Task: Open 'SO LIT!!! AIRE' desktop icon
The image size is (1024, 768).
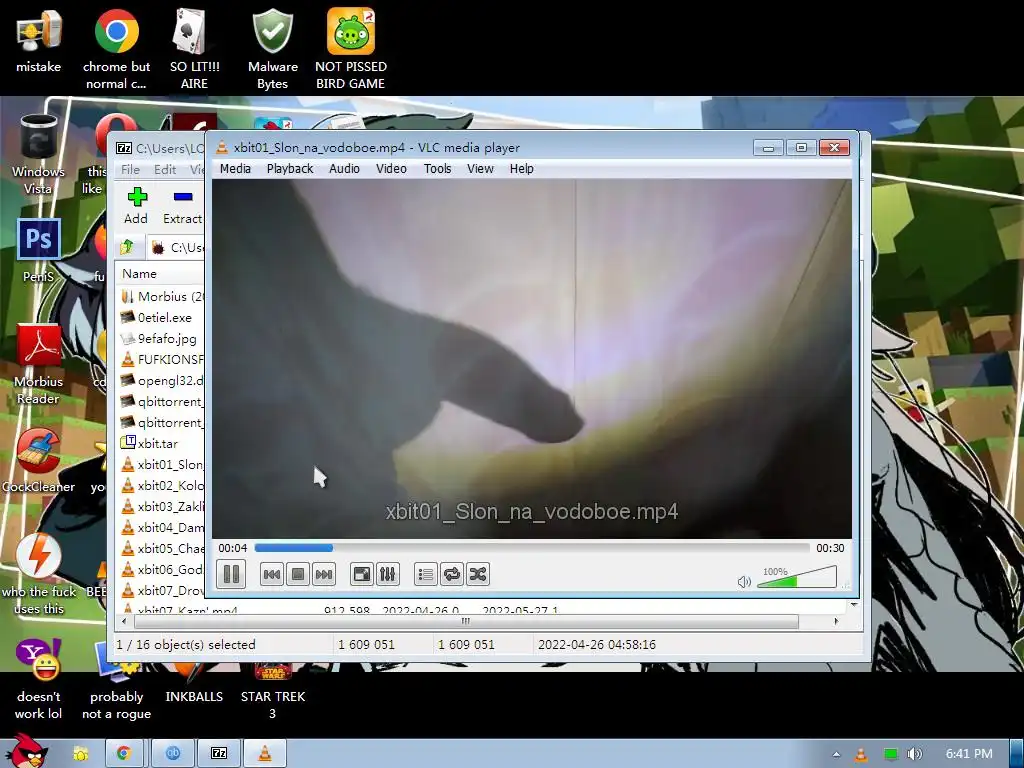Action: click(x=194, y=49)
